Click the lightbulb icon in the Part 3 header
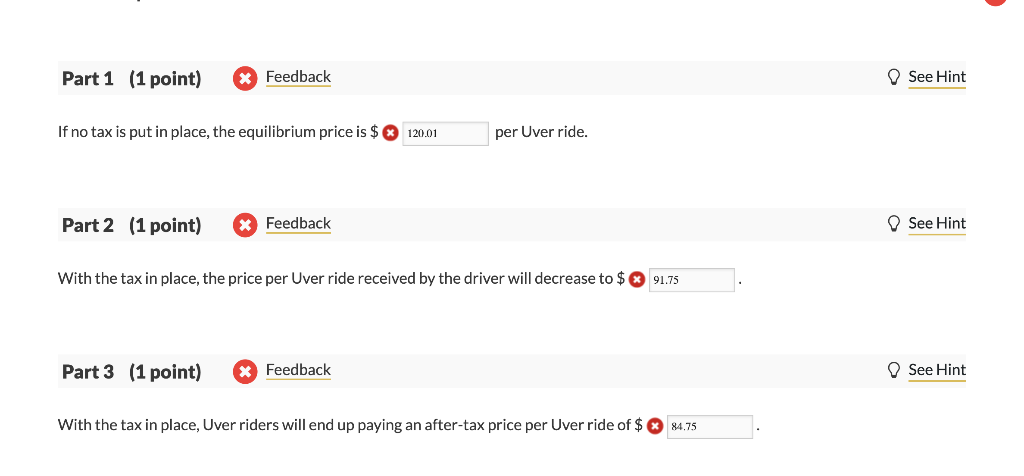This screenshot has width=1024, height=476. [x=893, y=370]
